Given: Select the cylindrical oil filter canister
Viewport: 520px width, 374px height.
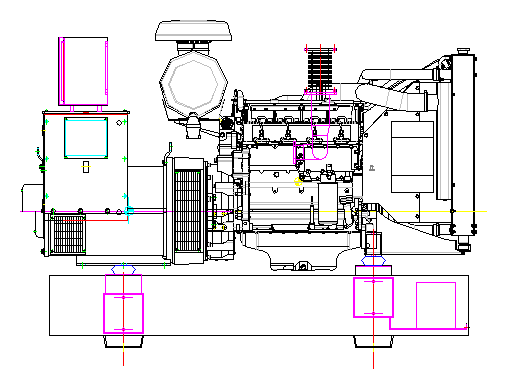Looking at the screenshot, I should [328, 203].
